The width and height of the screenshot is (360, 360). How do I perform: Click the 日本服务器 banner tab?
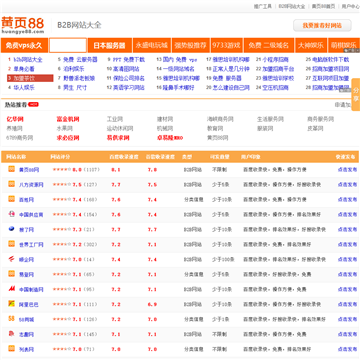point(109,45)
